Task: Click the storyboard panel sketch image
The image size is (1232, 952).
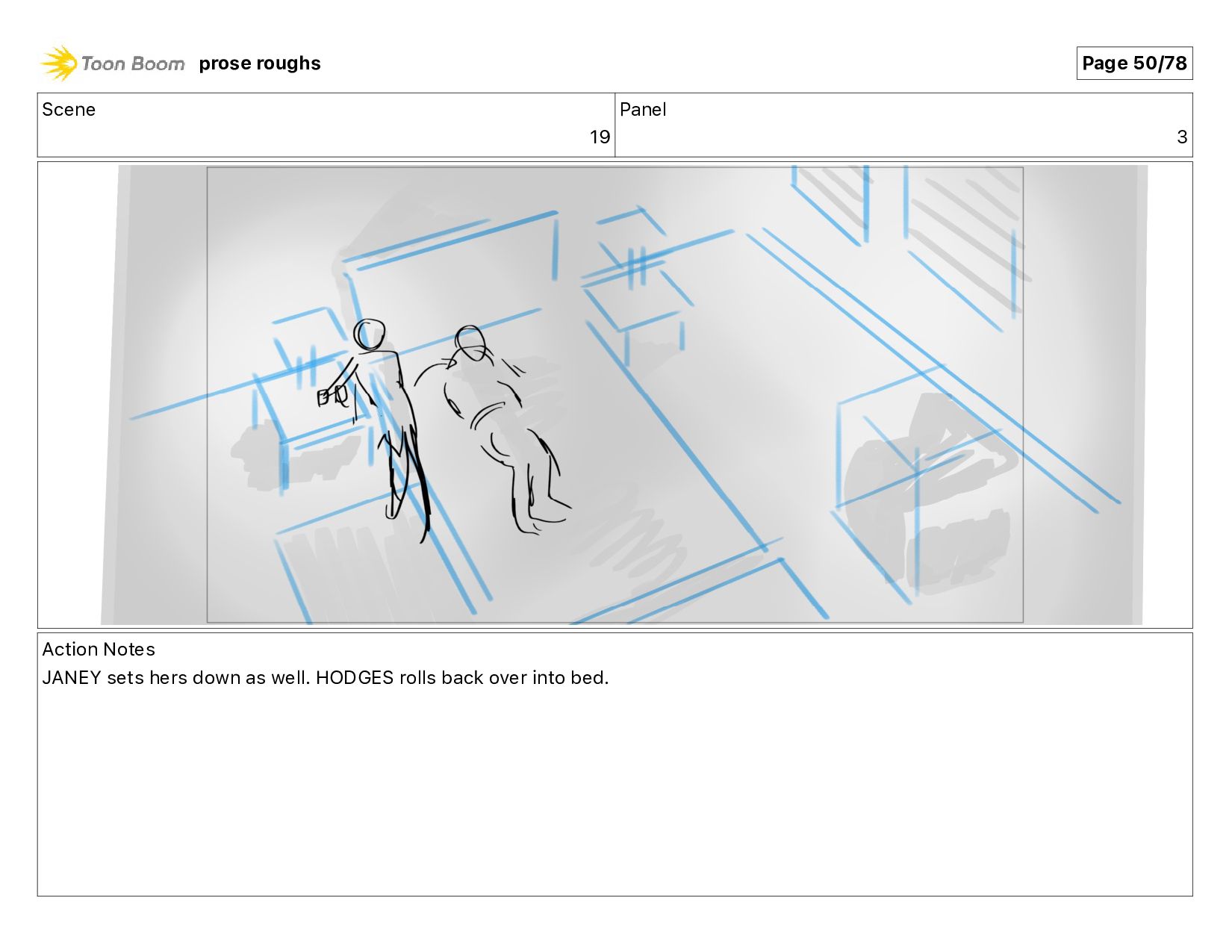Action: click(623, 394)
